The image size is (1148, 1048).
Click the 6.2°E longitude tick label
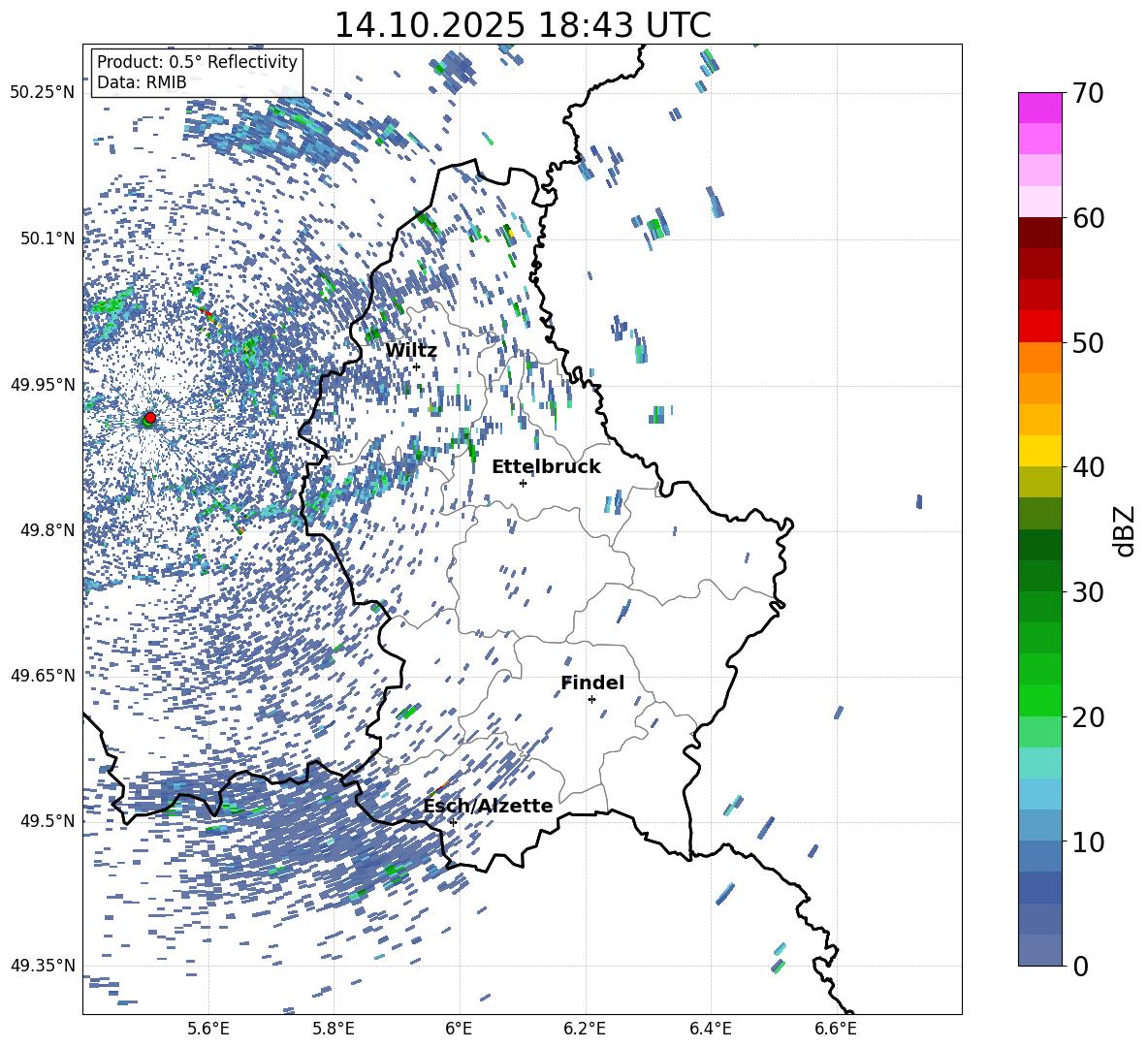tap(585, 1029)
